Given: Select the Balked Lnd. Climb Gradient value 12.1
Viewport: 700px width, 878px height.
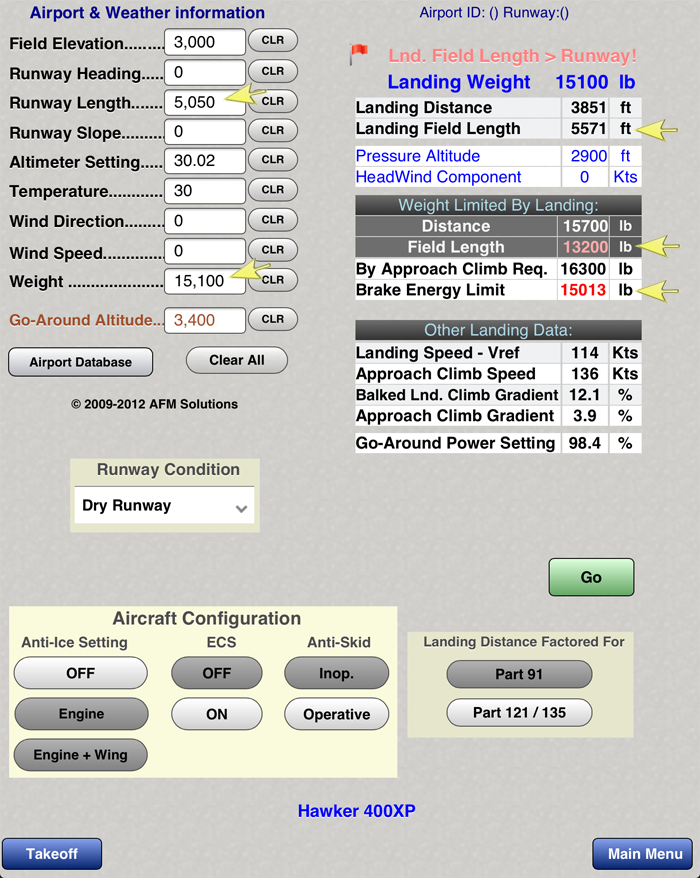Looking at the screenshot, I should point(585,395).
